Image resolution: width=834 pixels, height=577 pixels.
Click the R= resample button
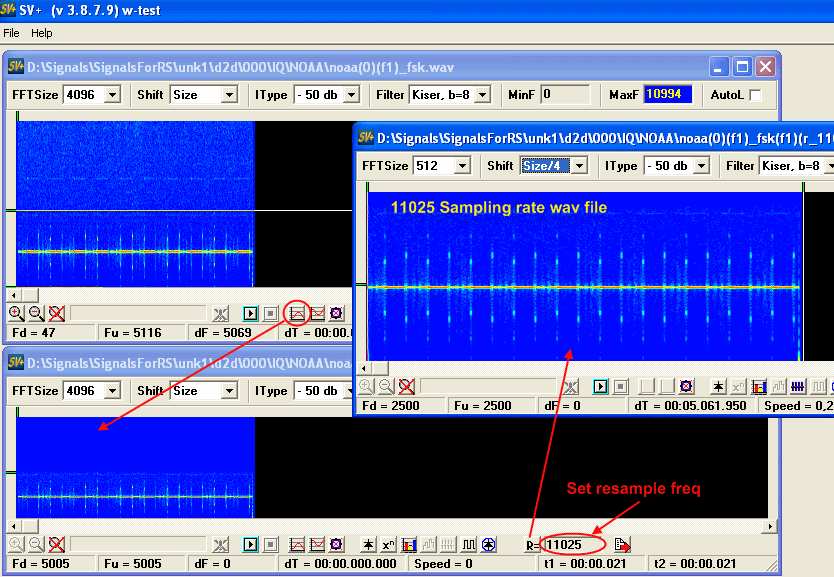(532, 545)
